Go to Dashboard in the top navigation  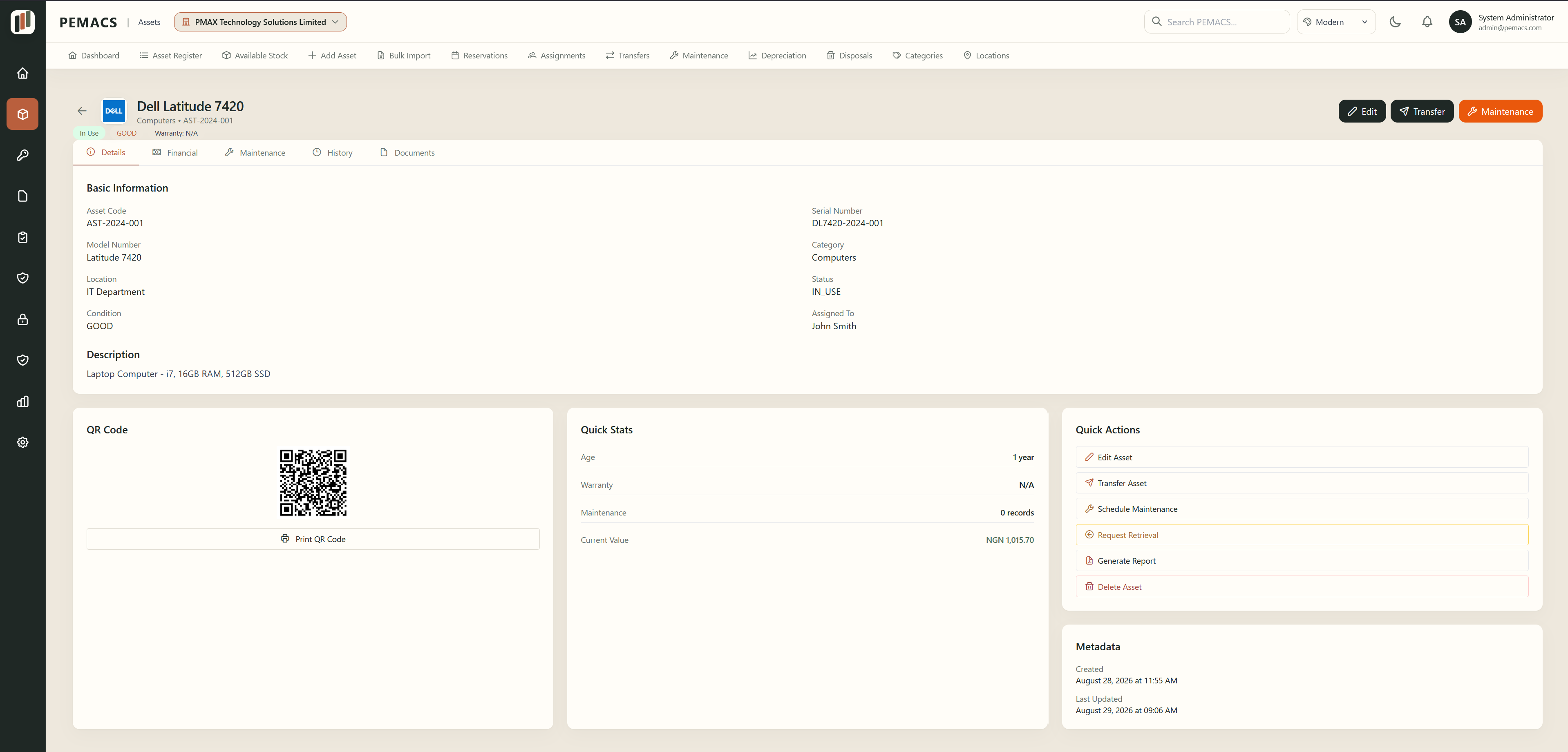[94, 56]
